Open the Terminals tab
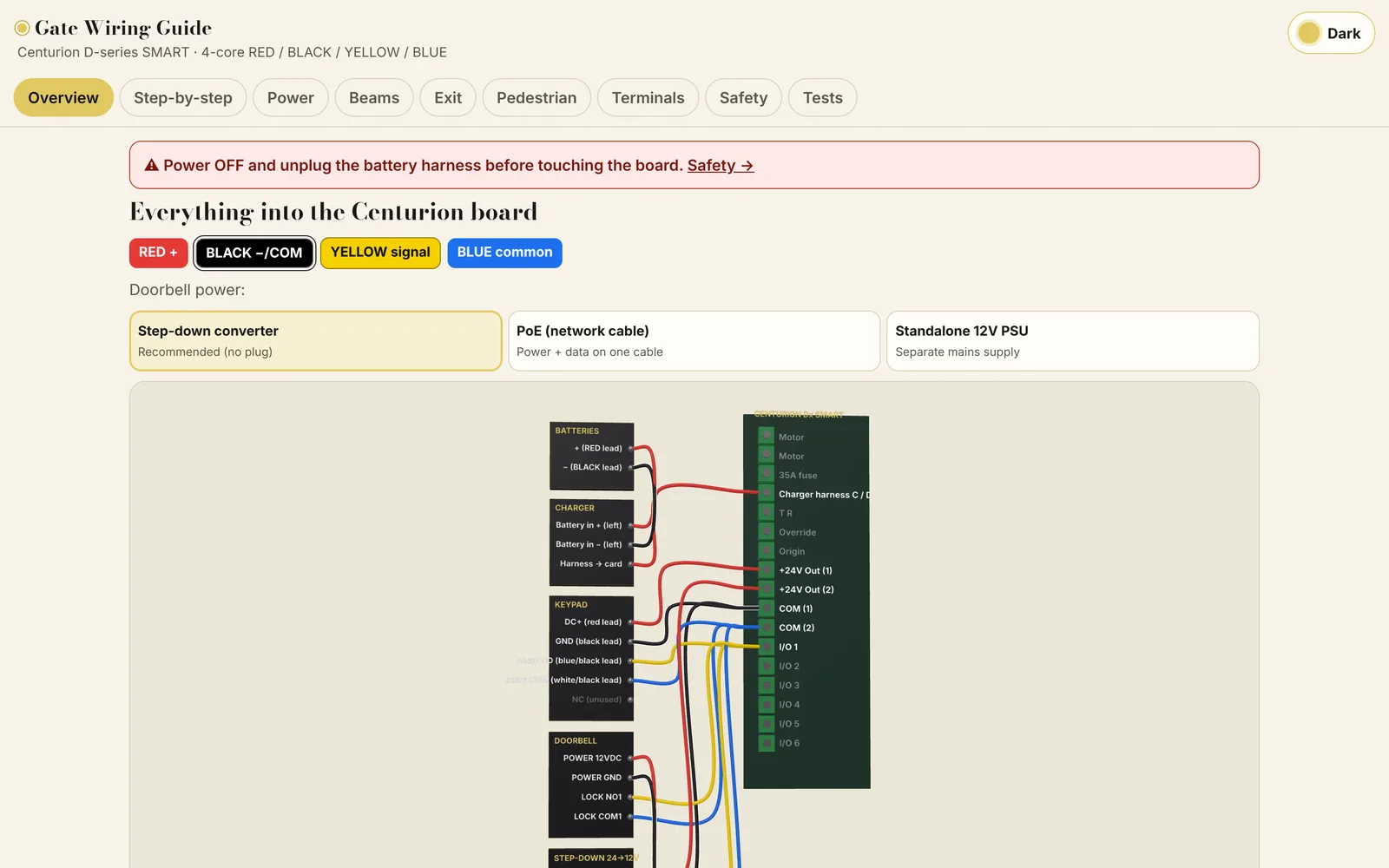This screenshot has width=1389, height=868. tap(648, 97)
